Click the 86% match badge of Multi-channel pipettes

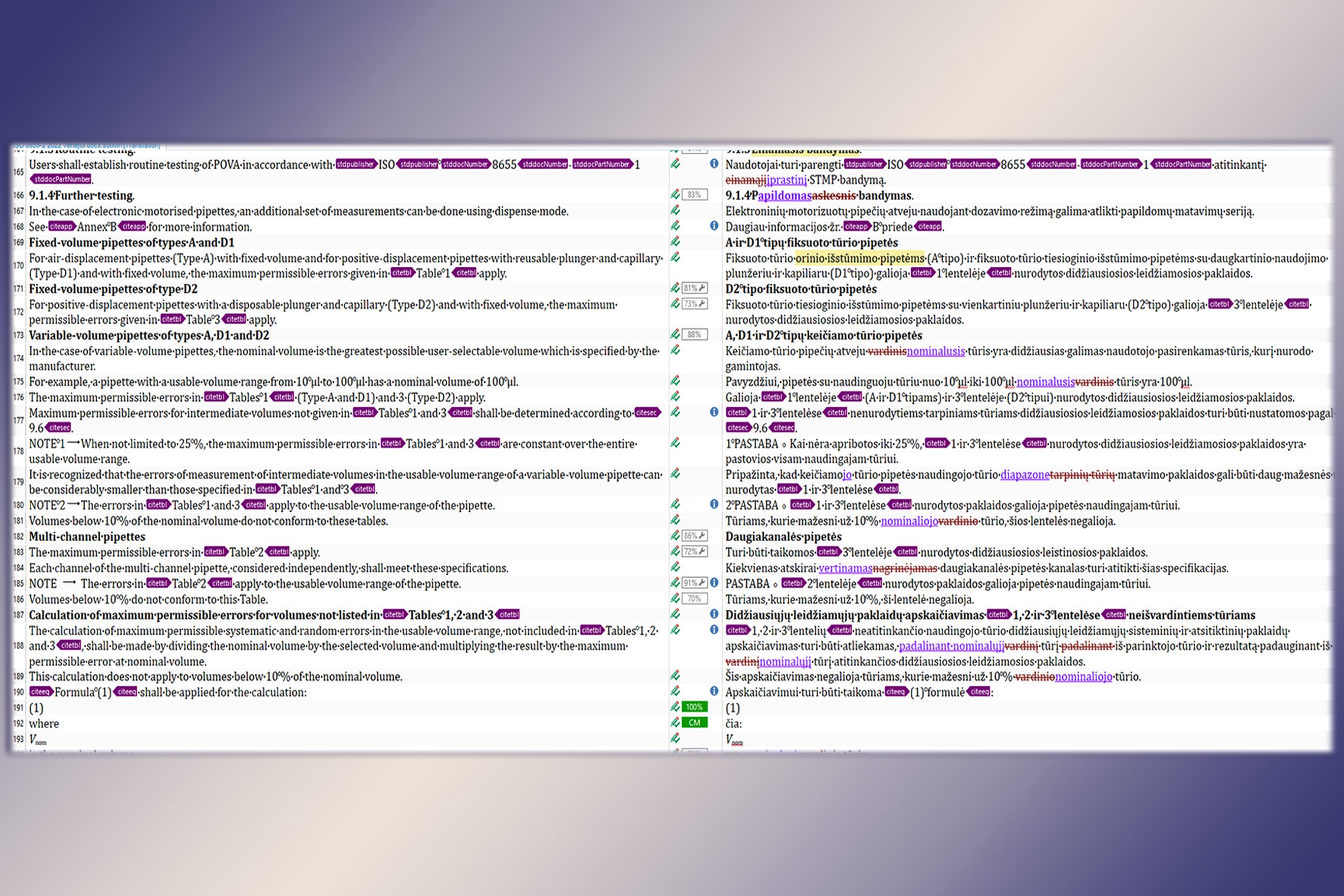click(694, 536)
